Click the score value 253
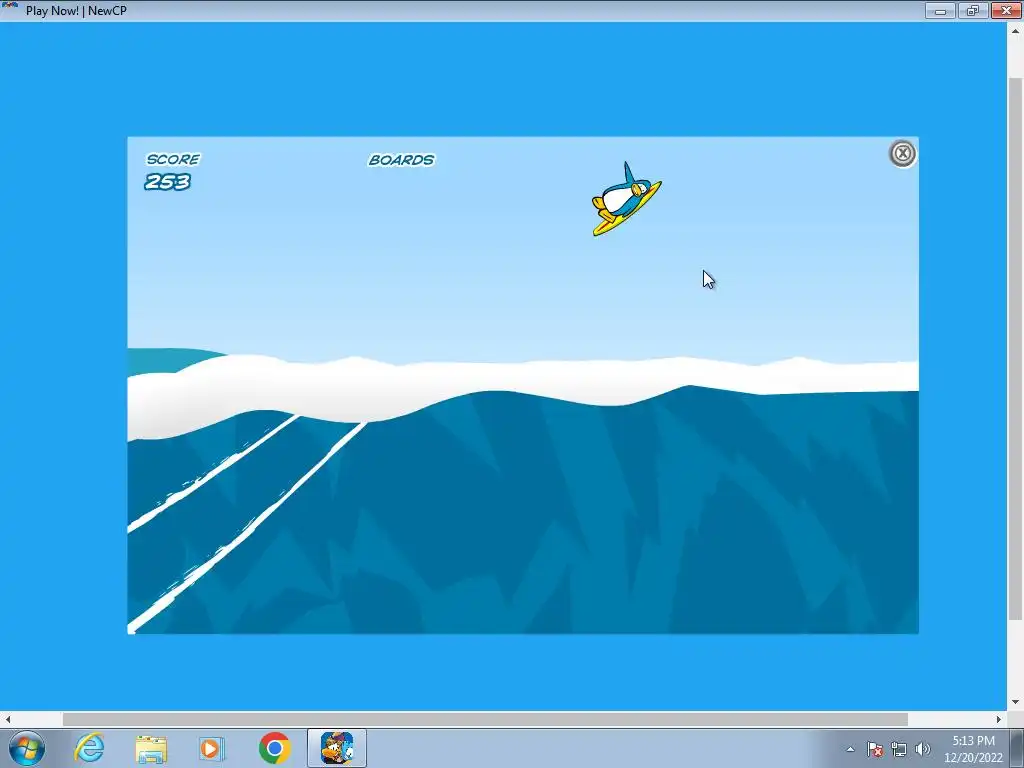Image resolution: width=1024 pixels, height=768 pixels. click(x=167, y=182)
